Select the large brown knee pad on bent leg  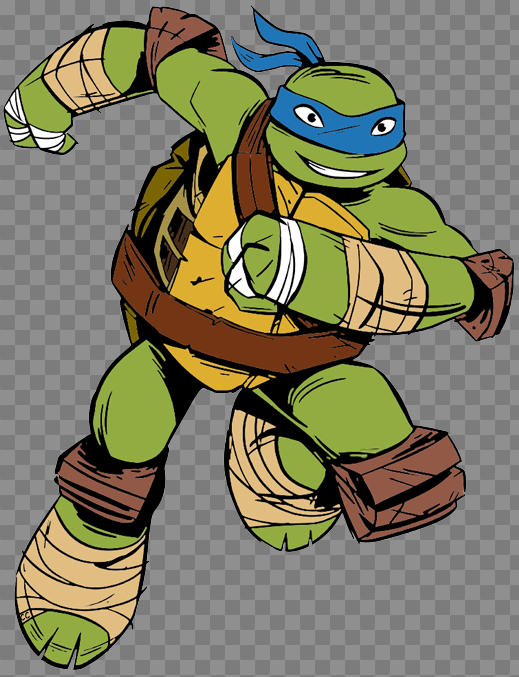point(399,484)
